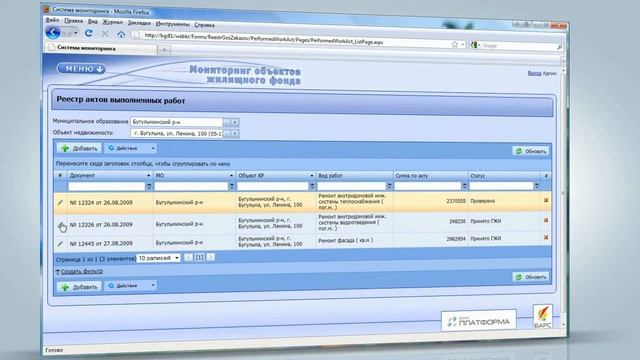
Task: Click the Документ filter input field
Action: (107, 187)
